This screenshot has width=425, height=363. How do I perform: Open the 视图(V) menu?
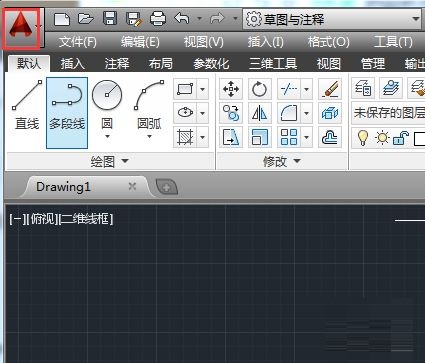(x=203, y=42)
